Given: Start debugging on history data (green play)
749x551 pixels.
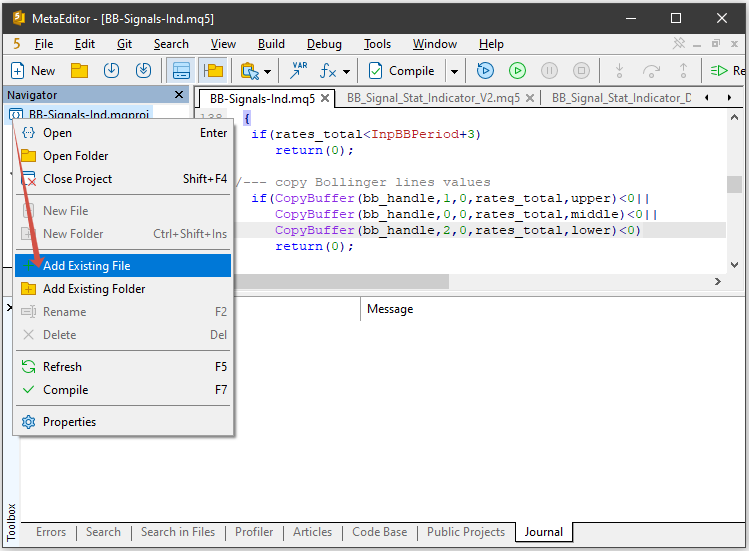Looking at the screenshot, I should point(517,71).
